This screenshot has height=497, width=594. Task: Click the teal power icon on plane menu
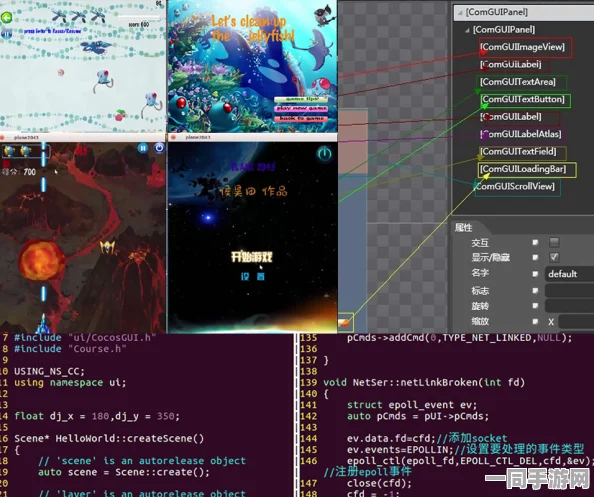click(324, 154)
